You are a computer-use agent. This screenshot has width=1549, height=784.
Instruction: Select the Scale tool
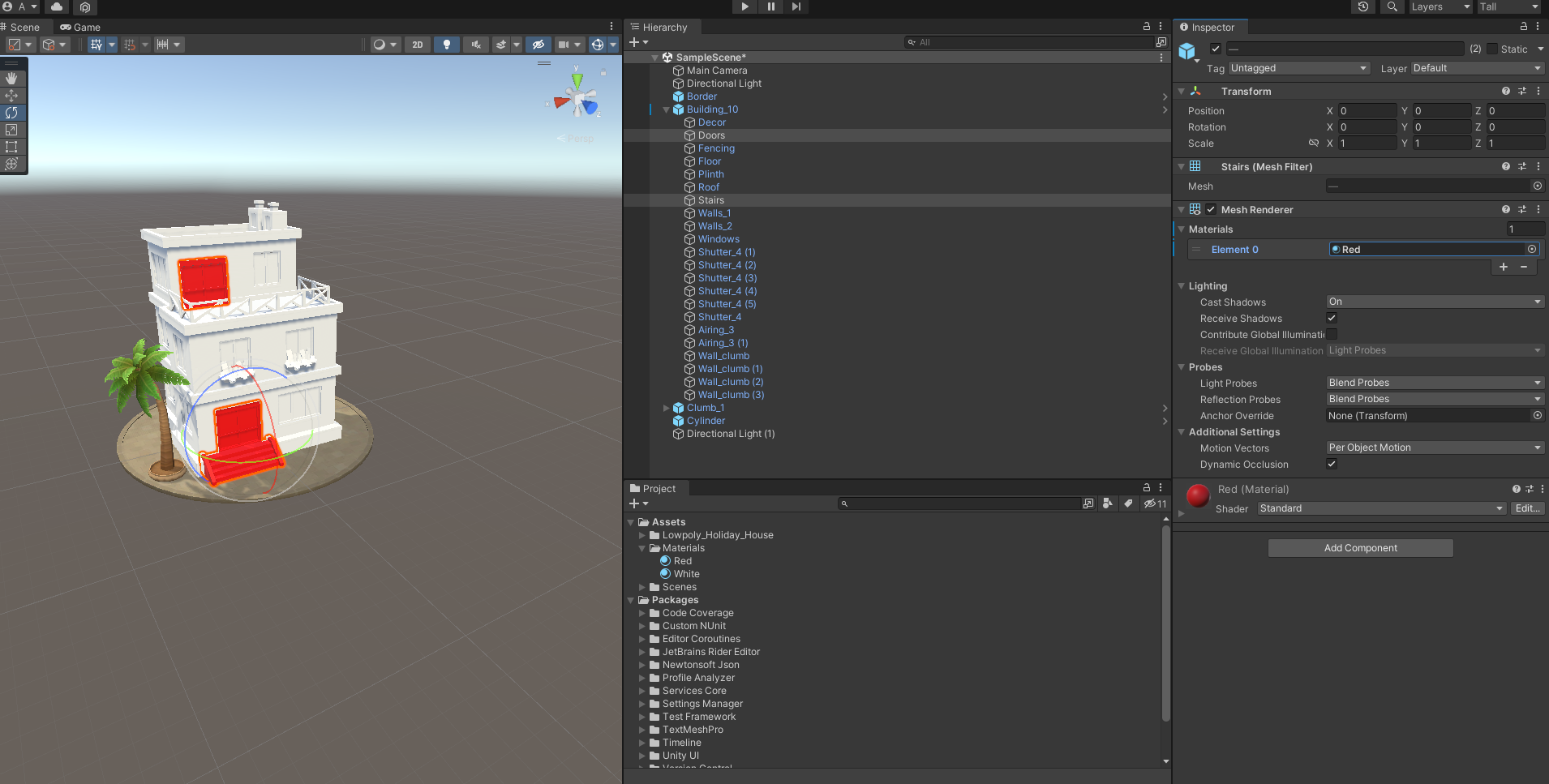point(11,130)
